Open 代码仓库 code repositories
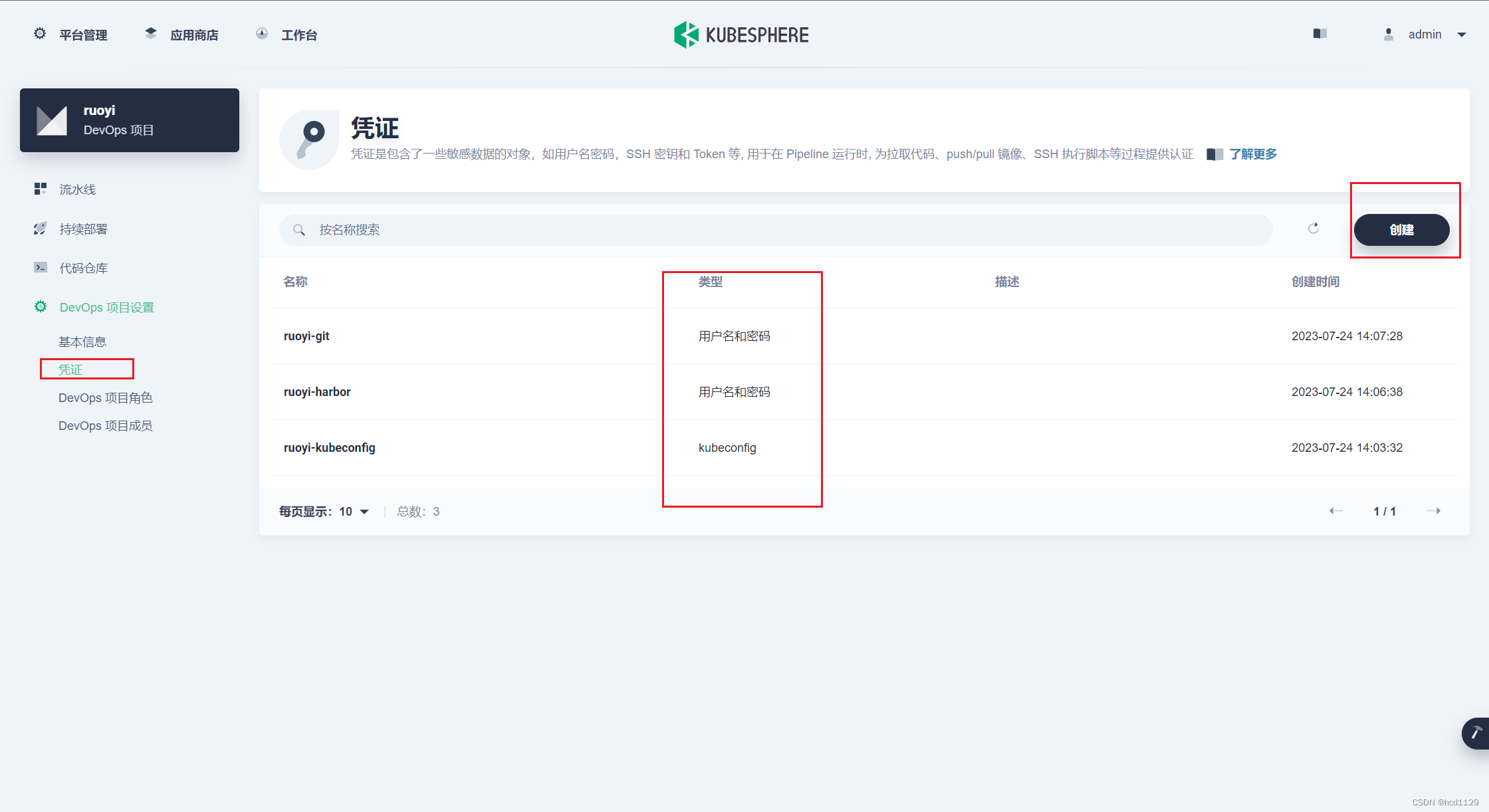 83,268
